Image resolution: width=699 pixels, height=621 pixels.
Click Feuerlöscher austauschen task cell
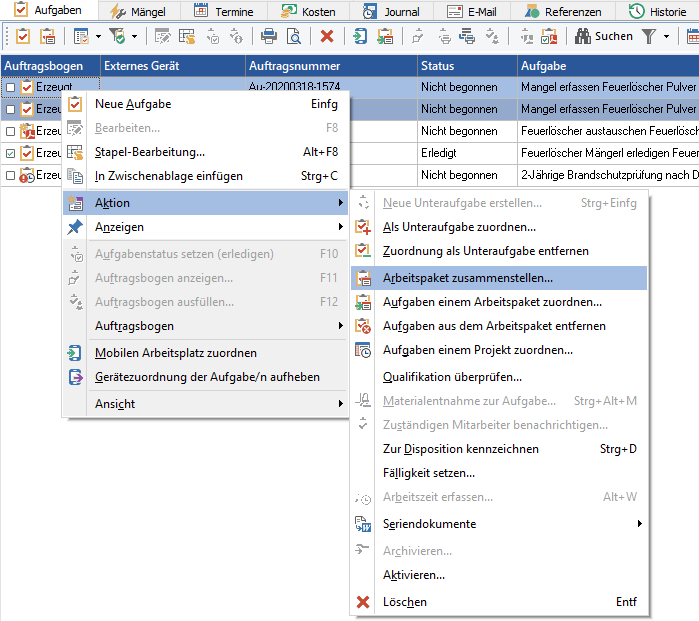[608, 131]
